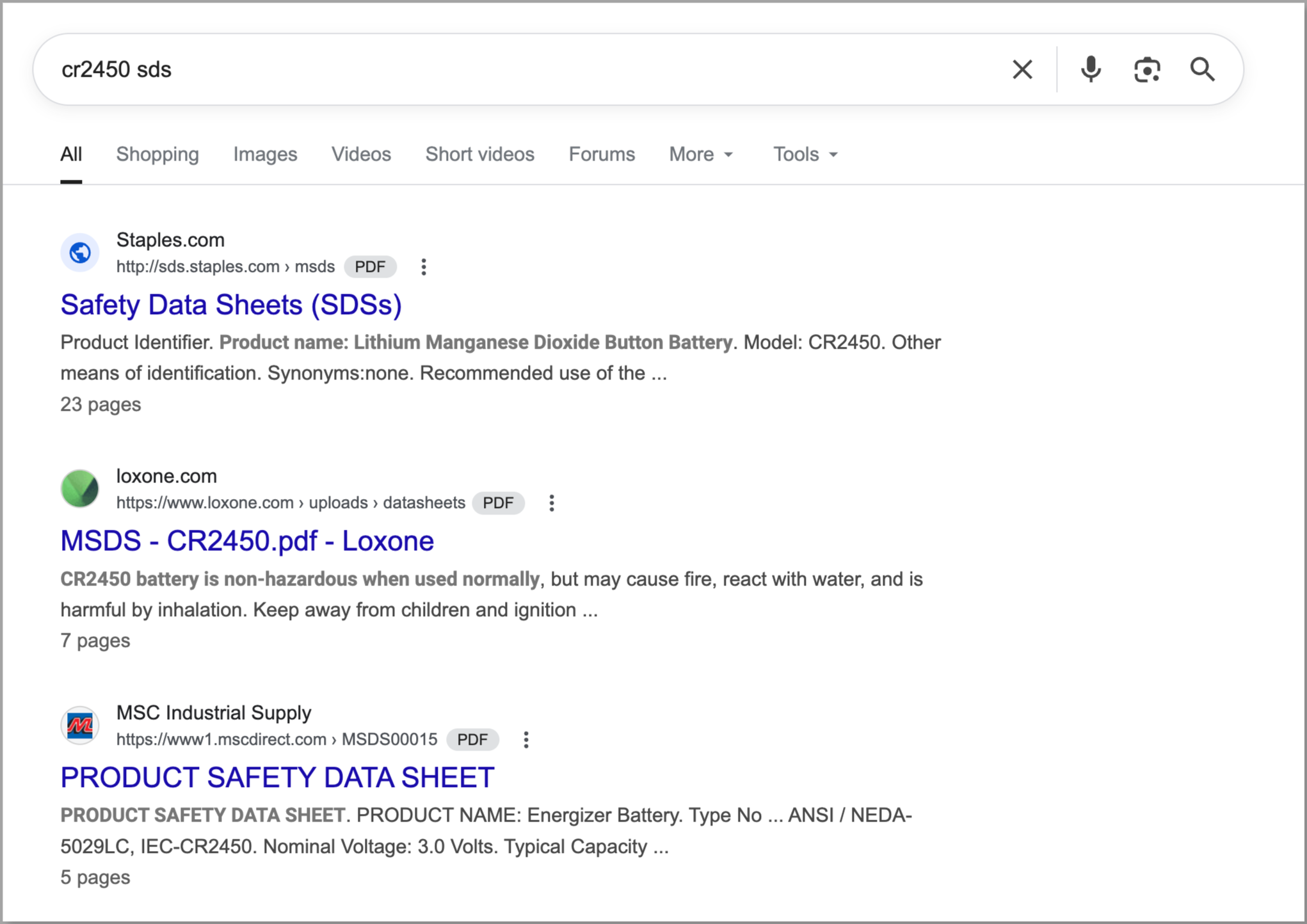Image resolution: width=1307 pixels, height=924 pixels.
Task: Click the loxone.com green favicon
Action: click(80, 489)
